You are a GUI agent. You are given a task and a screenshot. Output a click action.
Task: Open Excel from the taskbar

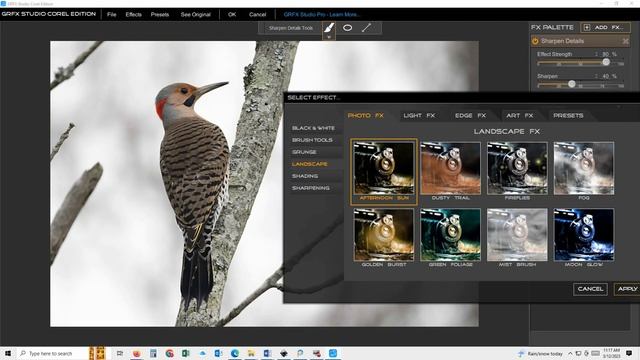(186, 353)
